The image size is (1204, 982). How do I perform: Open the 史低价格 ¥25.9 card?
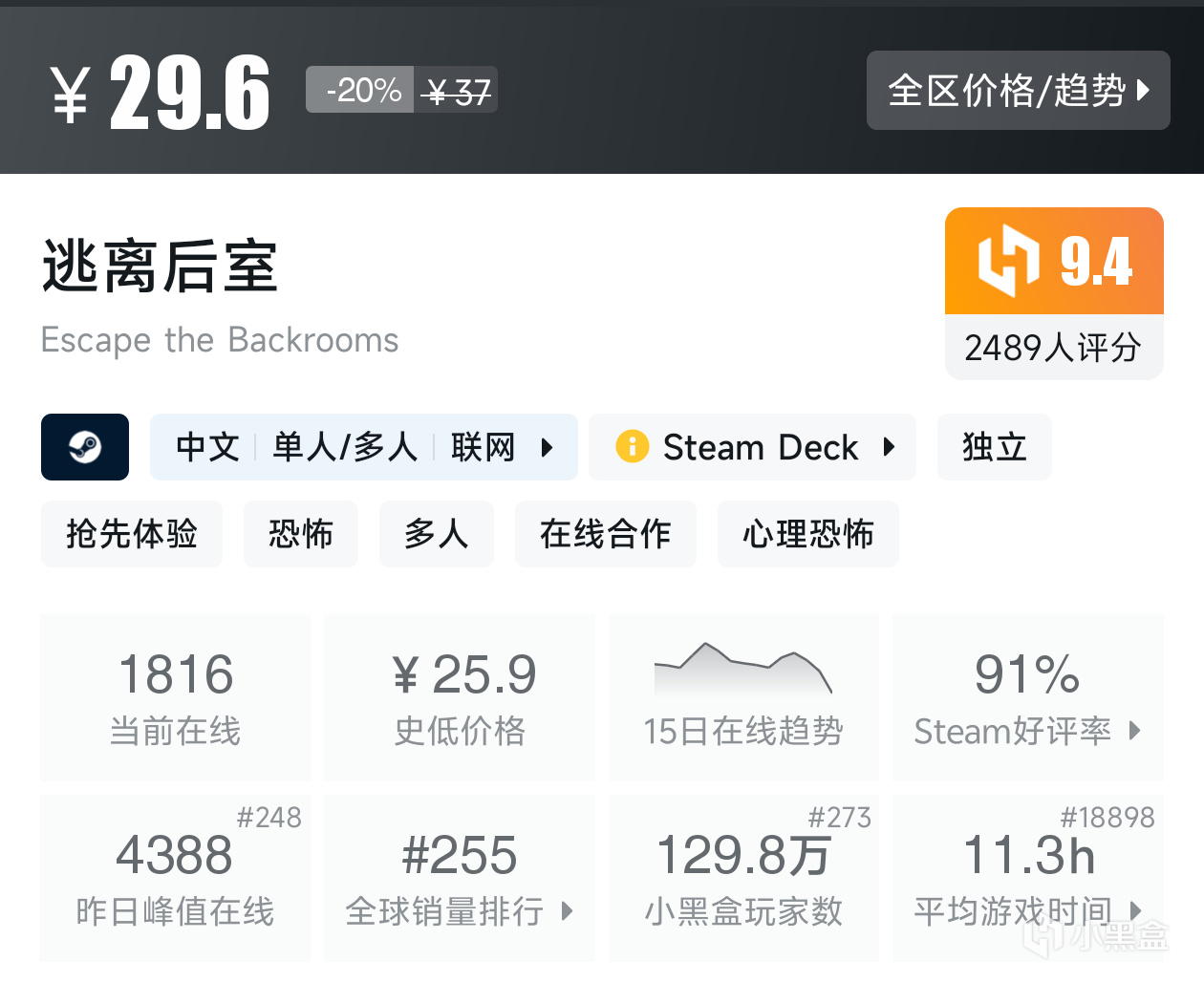(x=460, y=698)
